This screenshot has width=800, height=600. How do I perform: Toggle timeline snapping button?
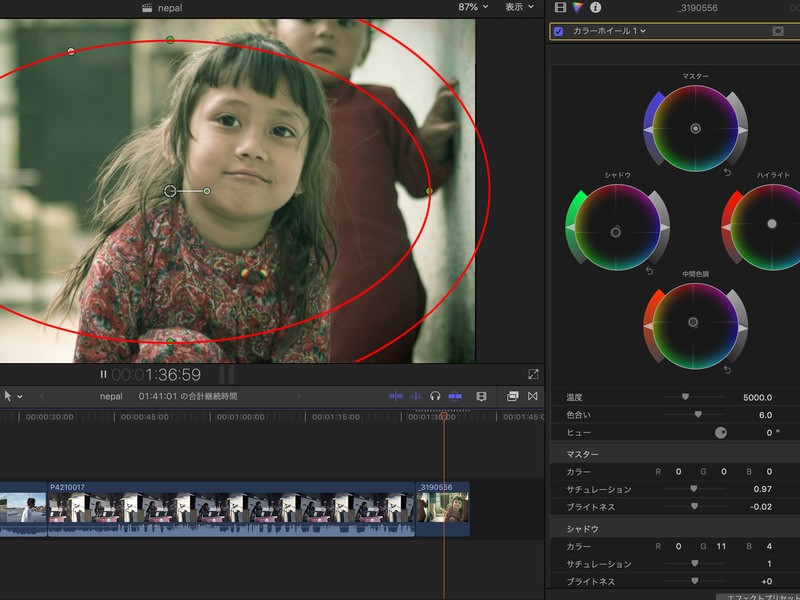(x=456, y=396)
